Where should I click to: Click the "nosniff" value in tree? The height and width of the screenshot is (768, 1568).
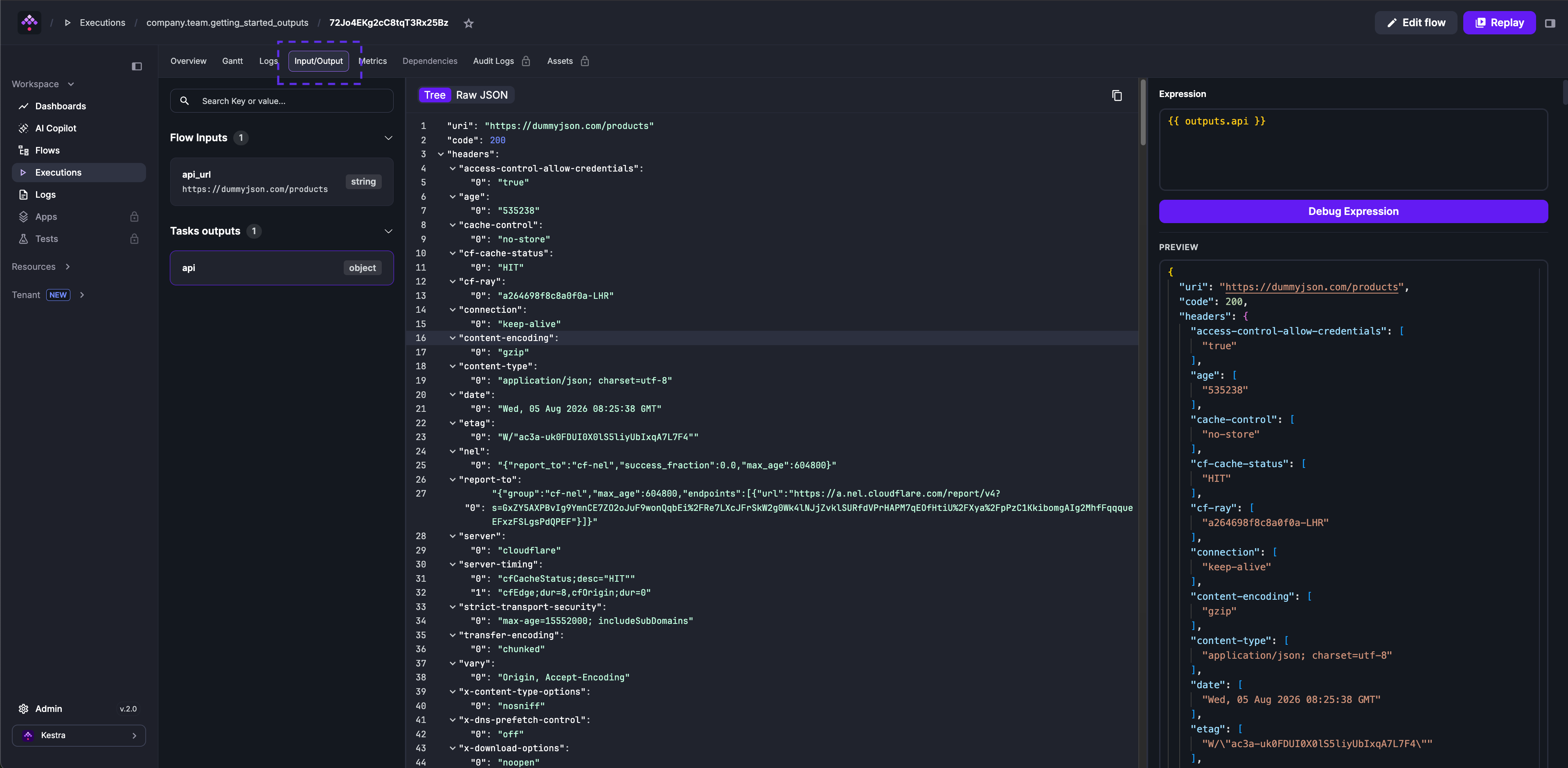click(521, 706)
